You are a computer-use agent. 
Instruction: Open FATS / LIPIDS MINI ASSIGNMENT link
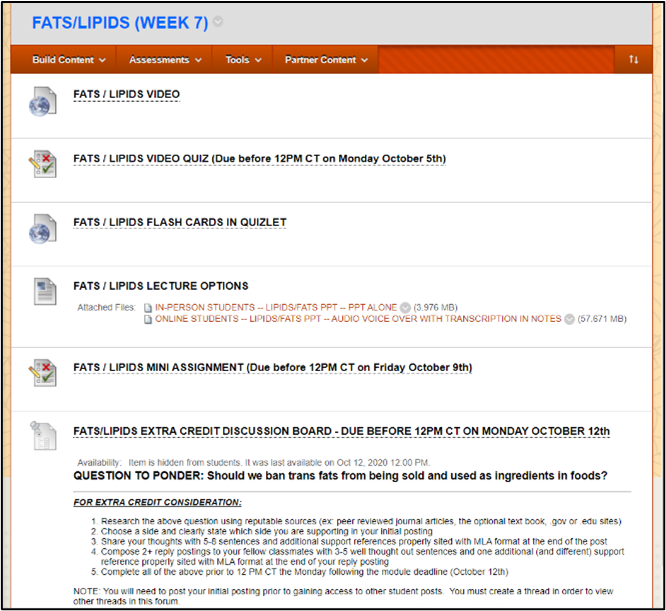click(x=273, y=368)
